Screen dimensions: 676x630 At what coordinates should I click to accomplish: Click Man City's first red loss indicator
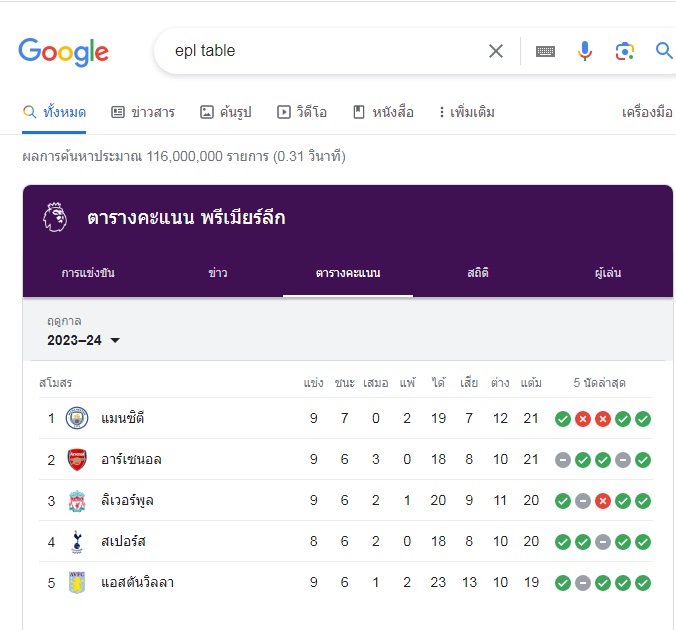tap(582, 419)
